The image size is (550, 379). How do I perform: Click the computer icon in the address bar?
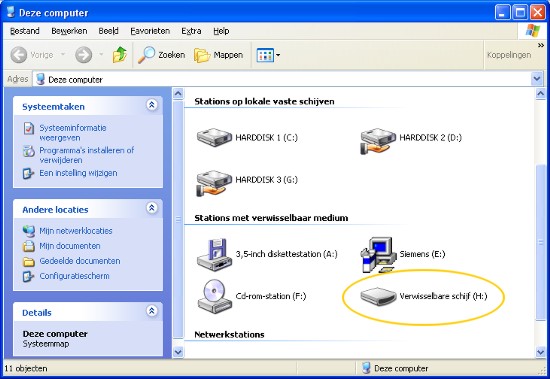41,79
